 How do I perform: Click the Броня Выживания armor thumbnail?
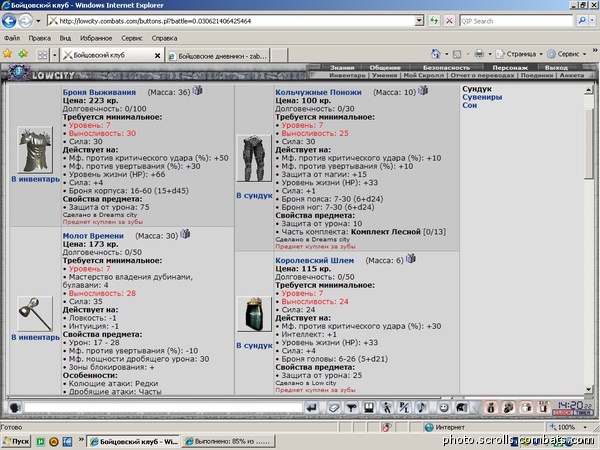click(35, 150)
